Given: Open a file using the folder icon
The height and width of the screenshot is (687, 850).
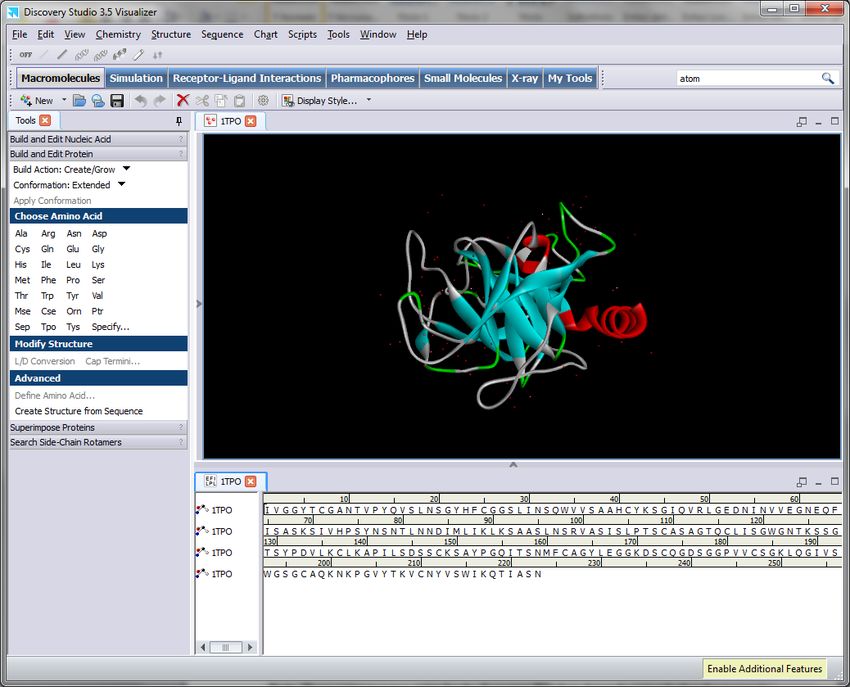Looking at the screenshot, I should pos(80,101).
